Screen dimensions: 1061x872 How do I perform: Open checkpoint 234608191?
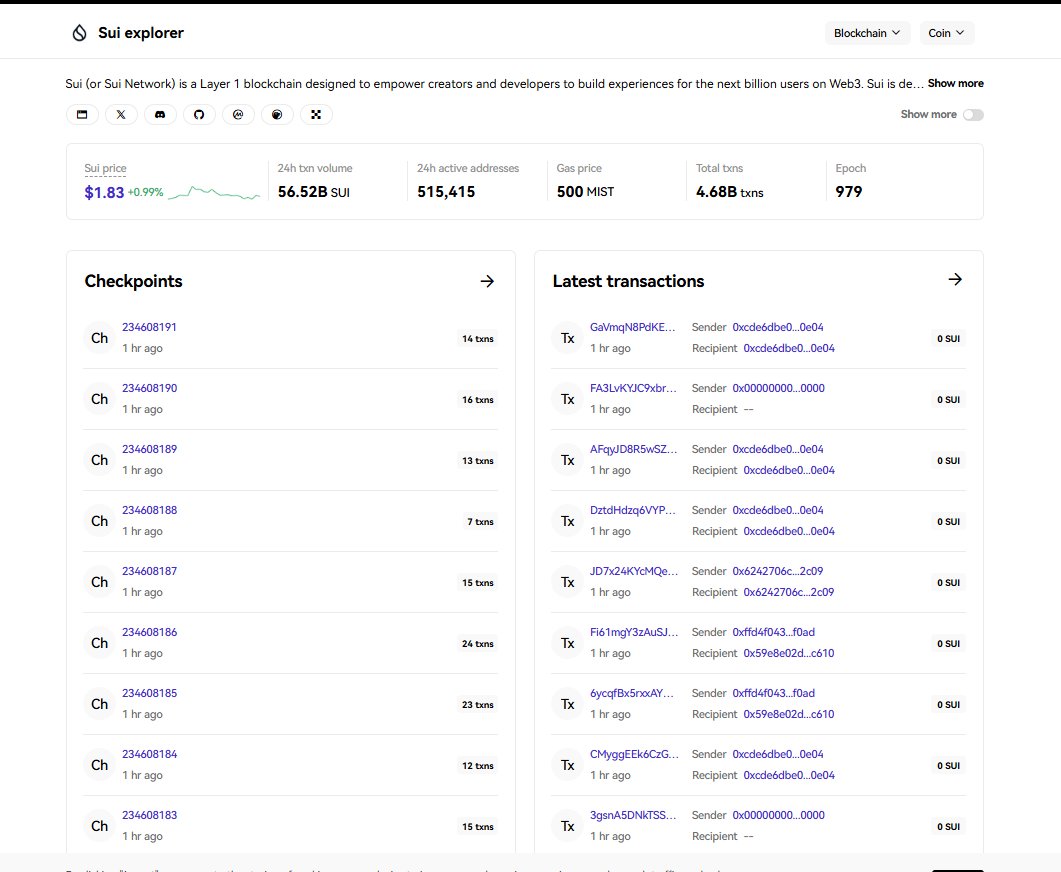pos(150,327)
